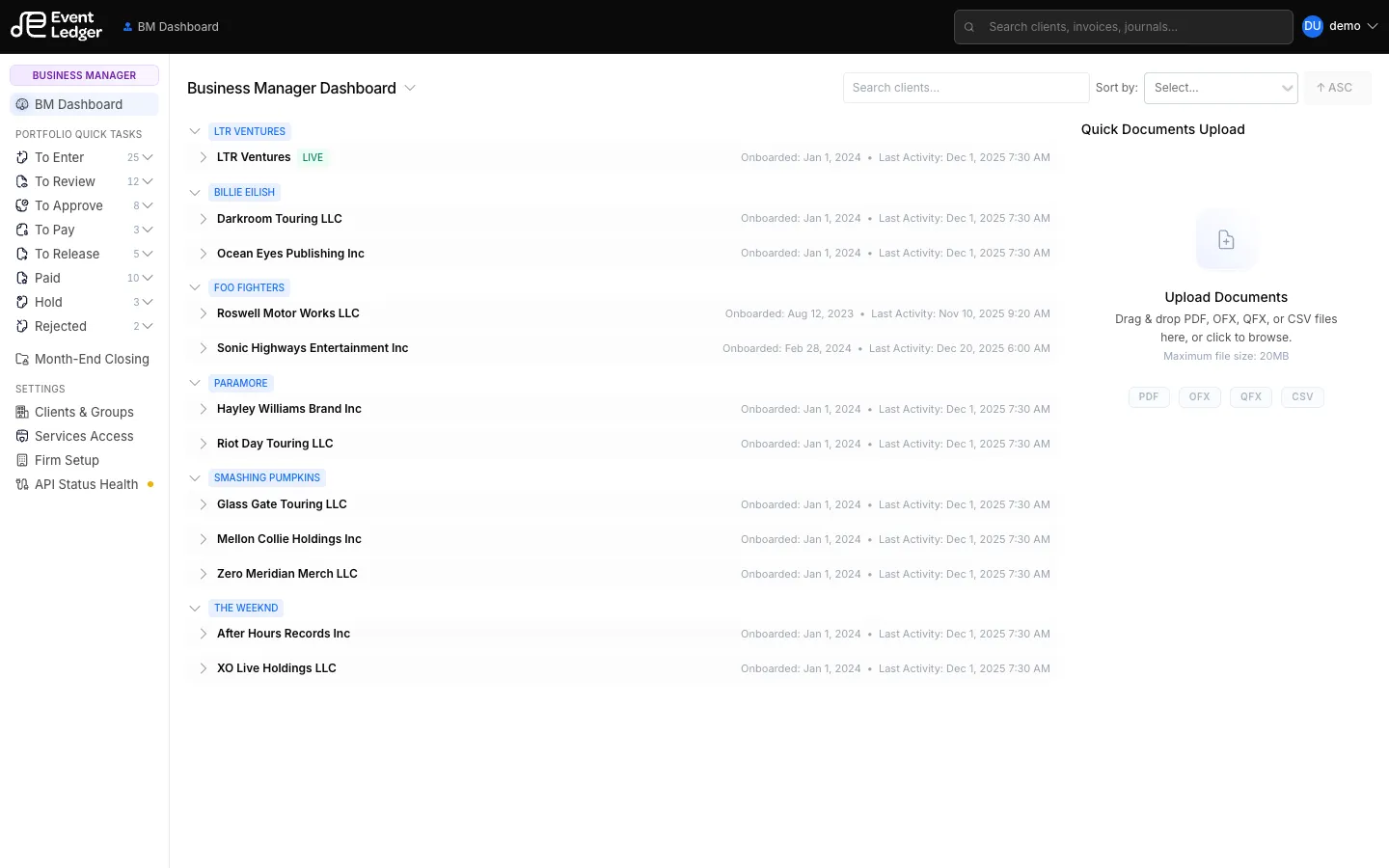Click the Hold task icon
Image resolution: width=1389 pixels, height=868 pixels.
point(22,302)
